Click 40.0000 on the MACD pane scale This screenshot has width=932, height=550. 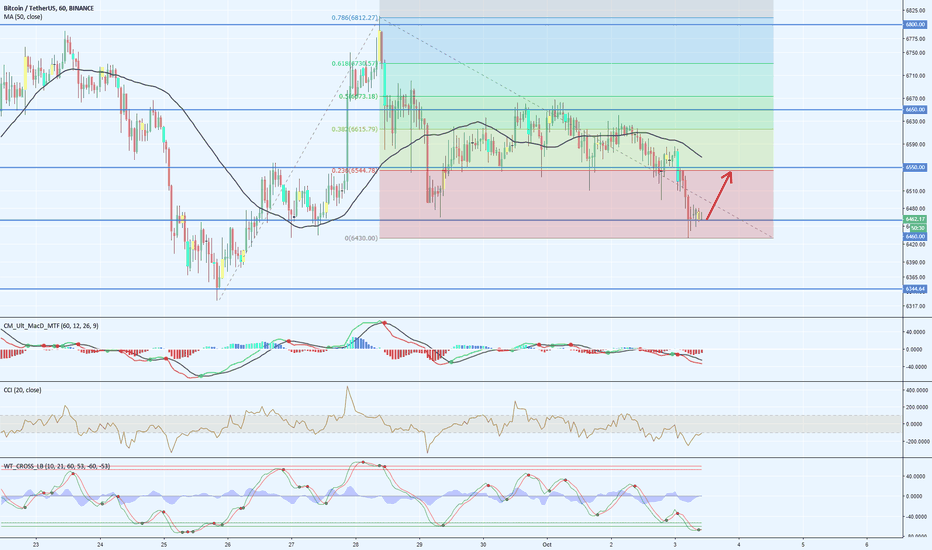916,332
